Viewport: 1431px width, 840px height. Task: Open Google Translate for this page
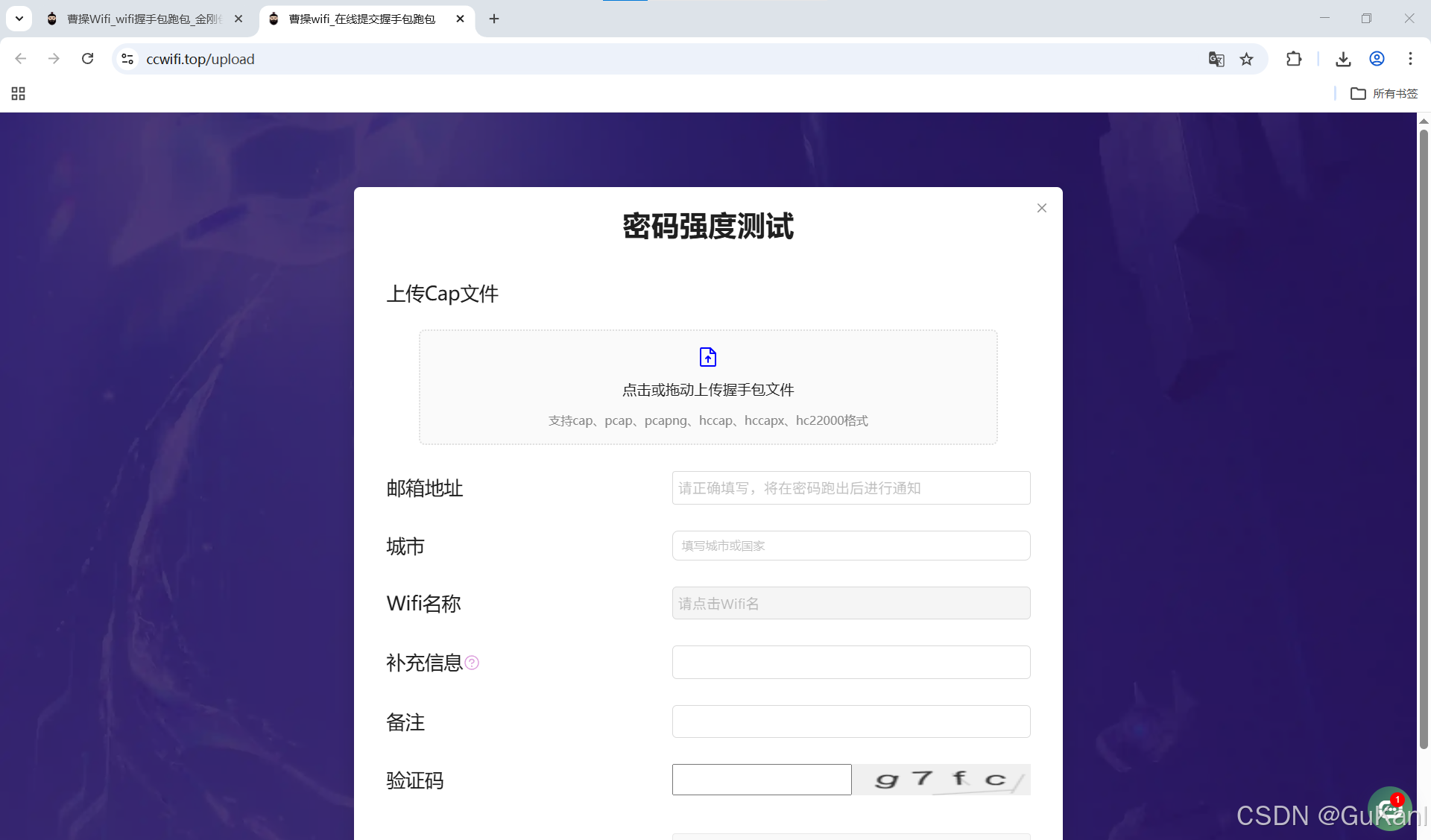click(x=1216, y=59)
